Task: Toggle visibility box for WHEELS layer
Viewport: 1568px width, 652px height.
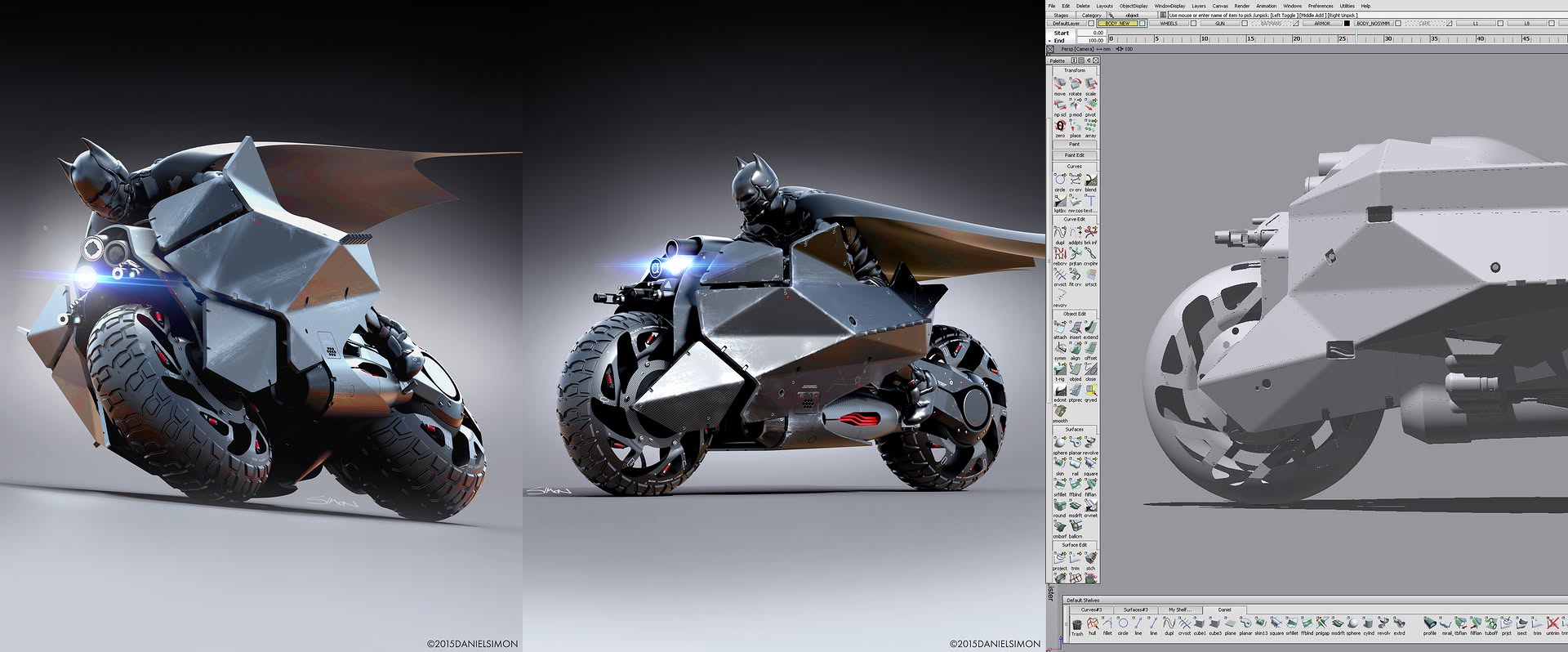Action: point(1193,24)
